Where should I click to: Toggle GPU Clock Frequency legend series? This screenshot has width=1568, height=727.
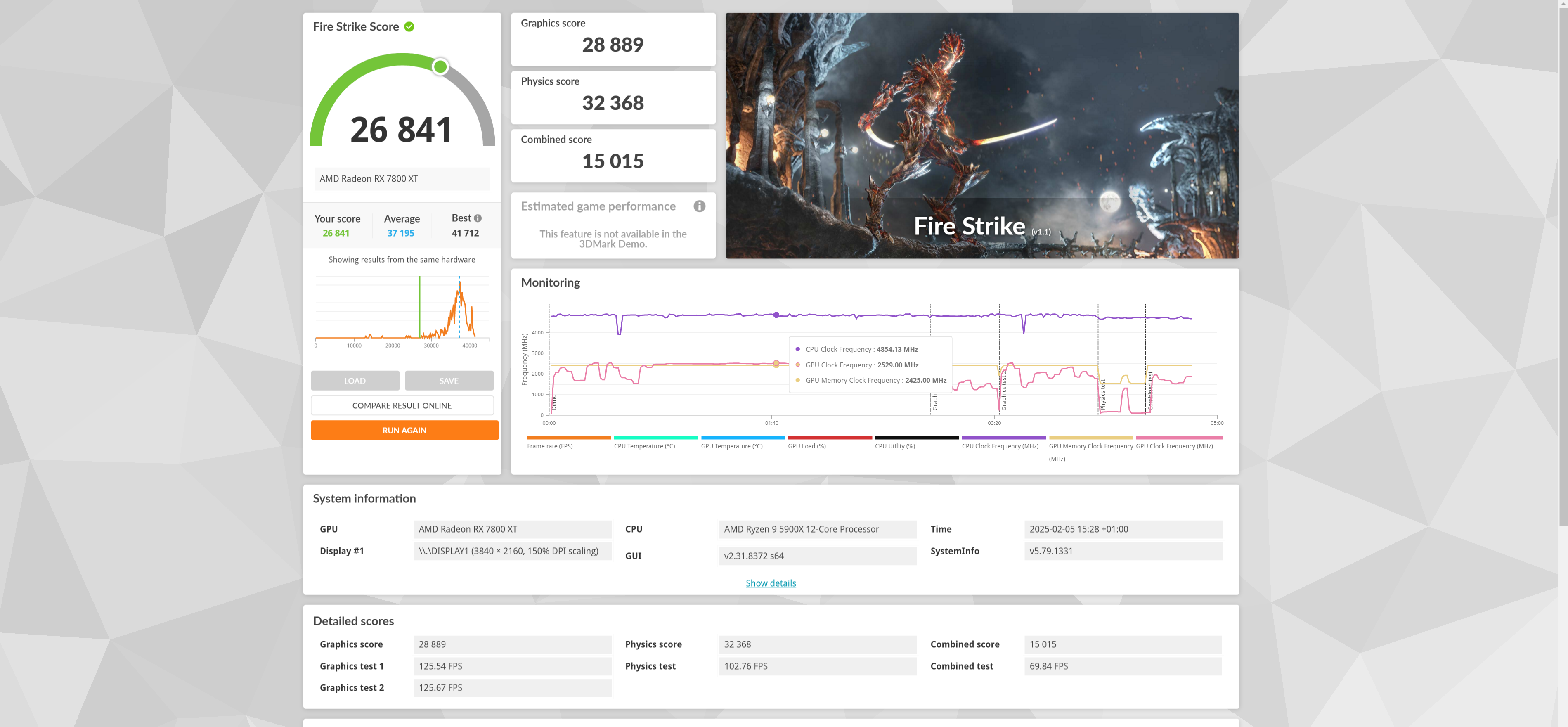click(1173, 446)
